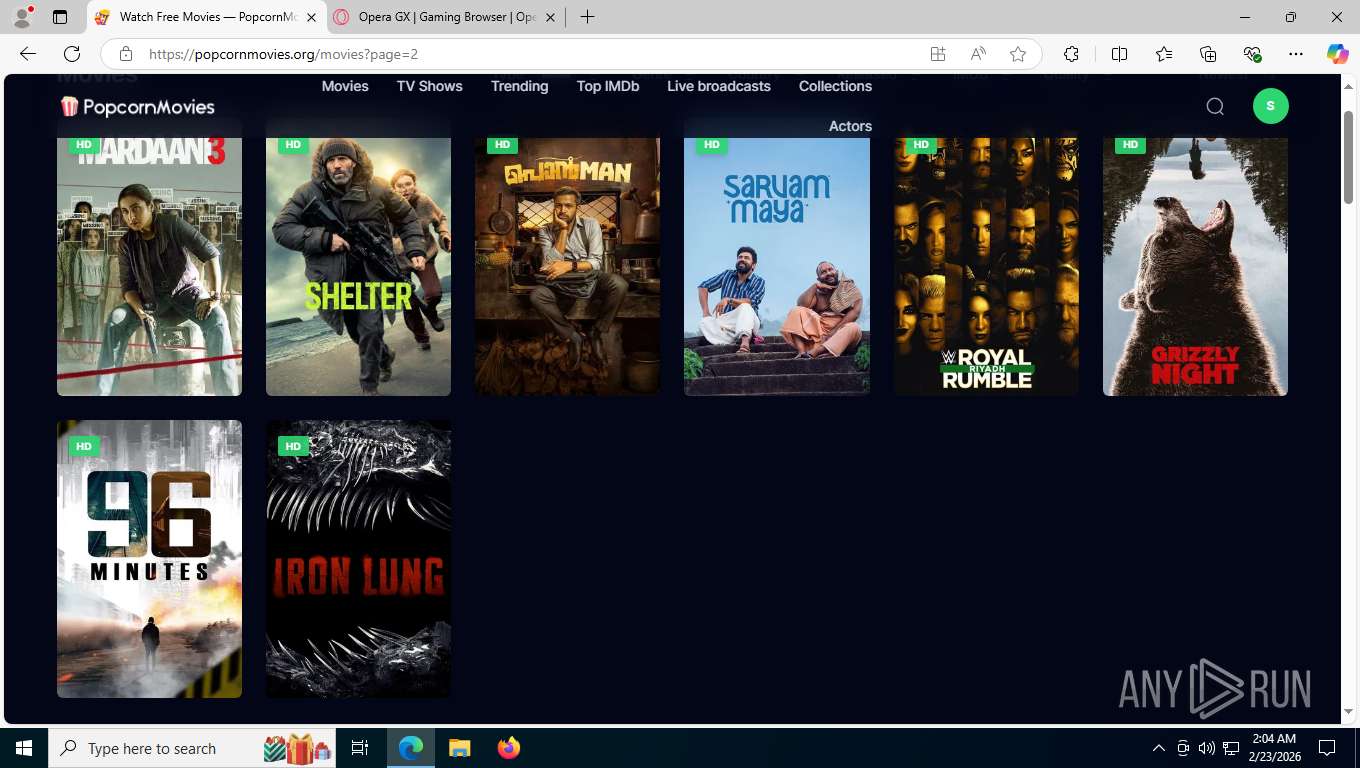Image resolution: width=1360 pixels, height=768 pixels.
Task: Open the Favorites list icon
Action: pyautogui.click(x=1164, y=54)
